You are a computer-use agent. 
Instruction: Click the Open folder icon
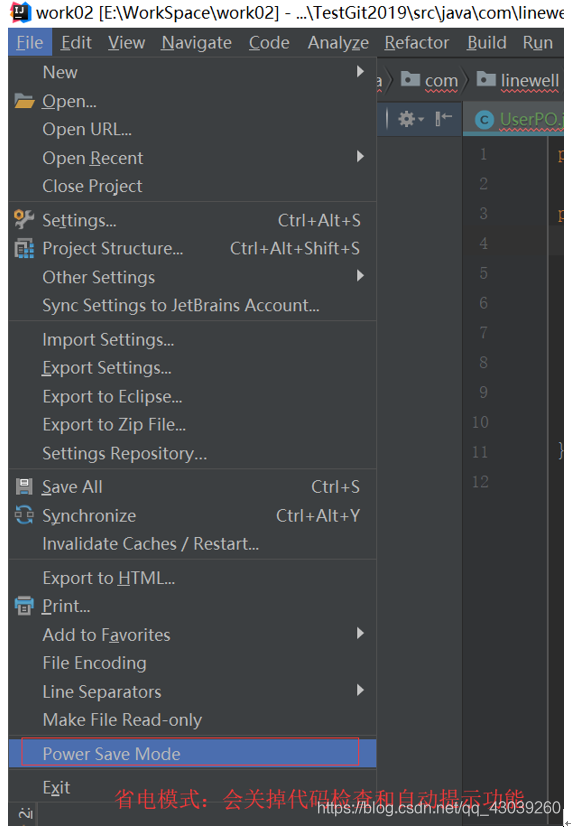point(24,101)
